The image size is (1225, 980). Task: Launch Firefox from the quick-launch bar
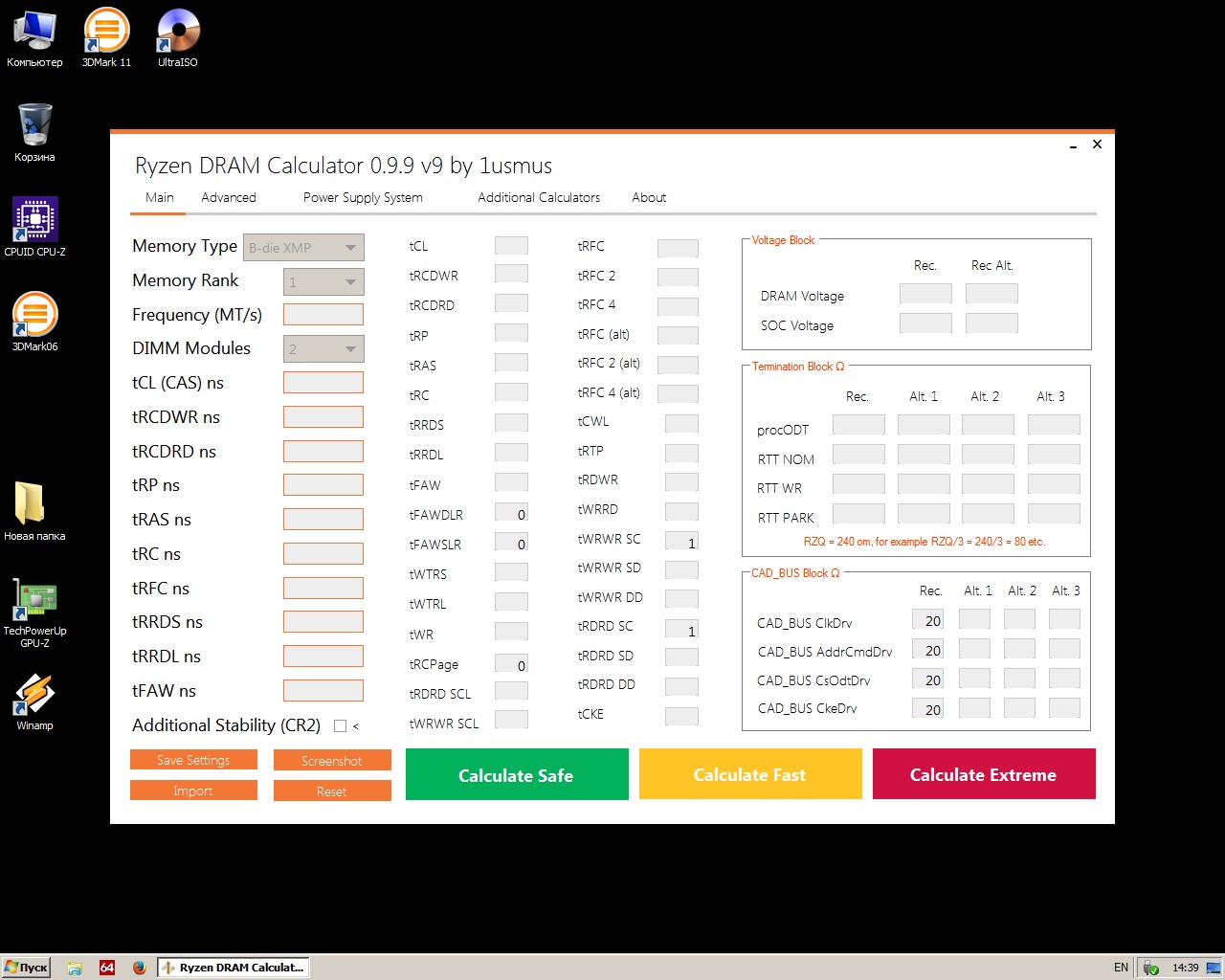140,968
